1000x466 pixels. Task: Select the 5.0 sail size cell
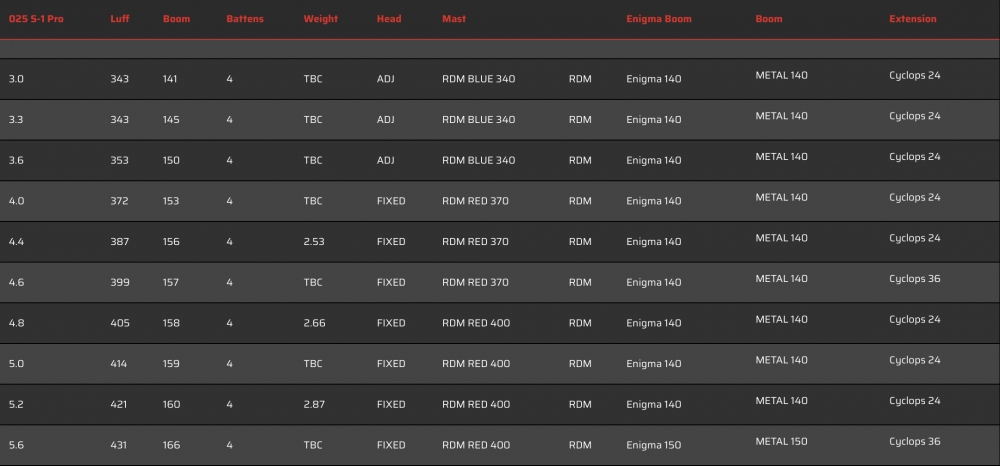[x=15, y=364]
